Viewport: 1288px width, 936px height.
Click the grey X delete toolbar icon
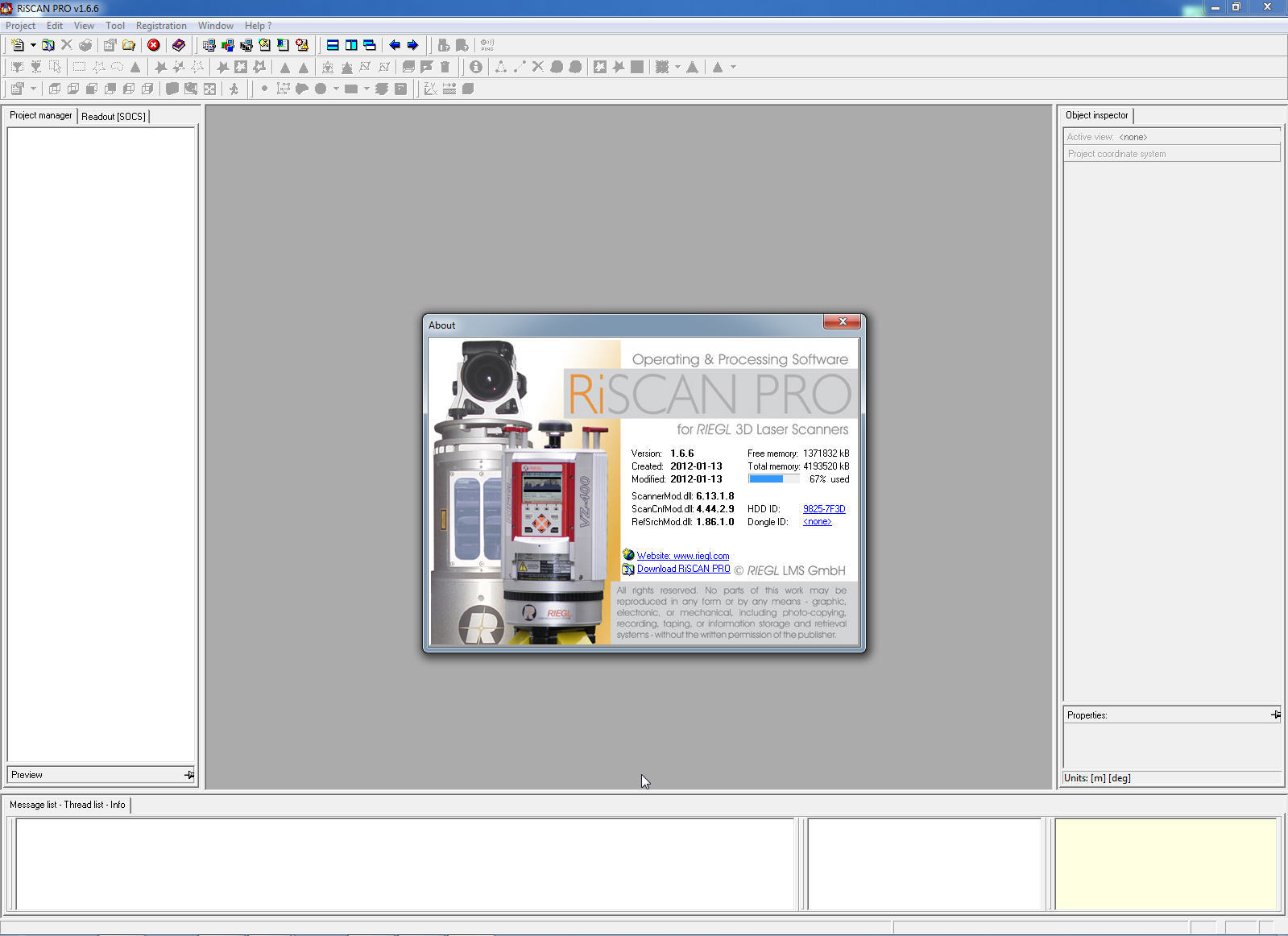[x=67, y=45]
